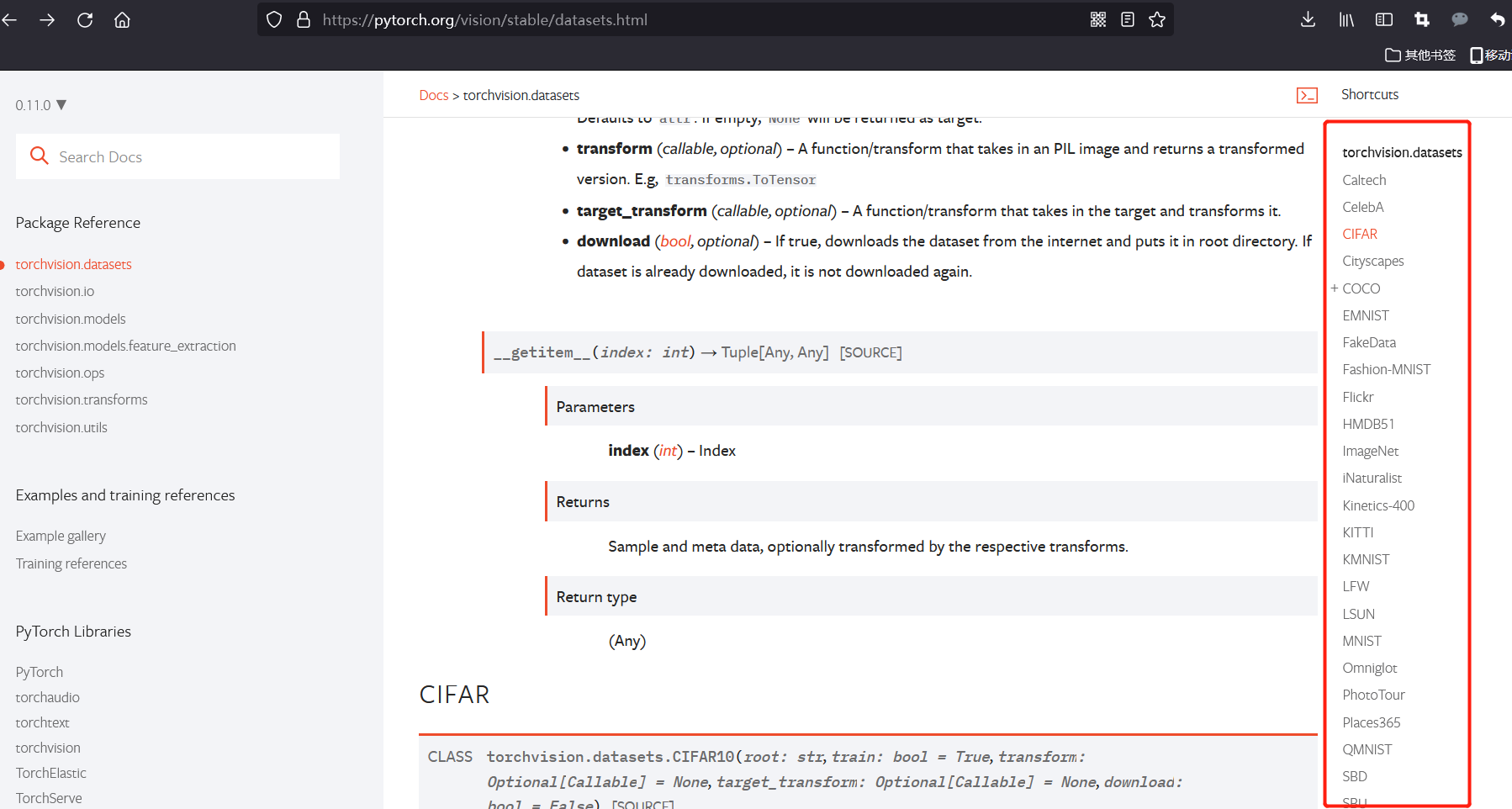The width and height of the screenshot is (1512, 809).
Task: View __getitem__ source code
Action: coord(870,352)
